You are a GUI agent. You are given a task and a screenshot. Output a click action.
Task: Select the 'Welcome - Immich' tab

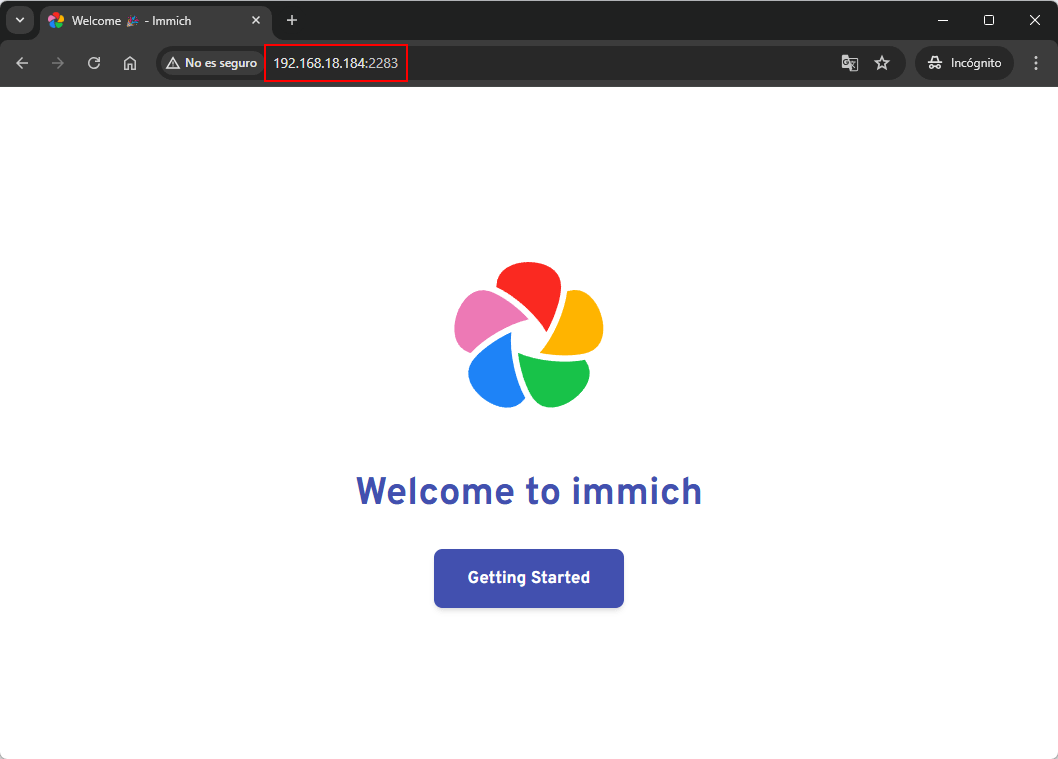[x=157, y=21]
